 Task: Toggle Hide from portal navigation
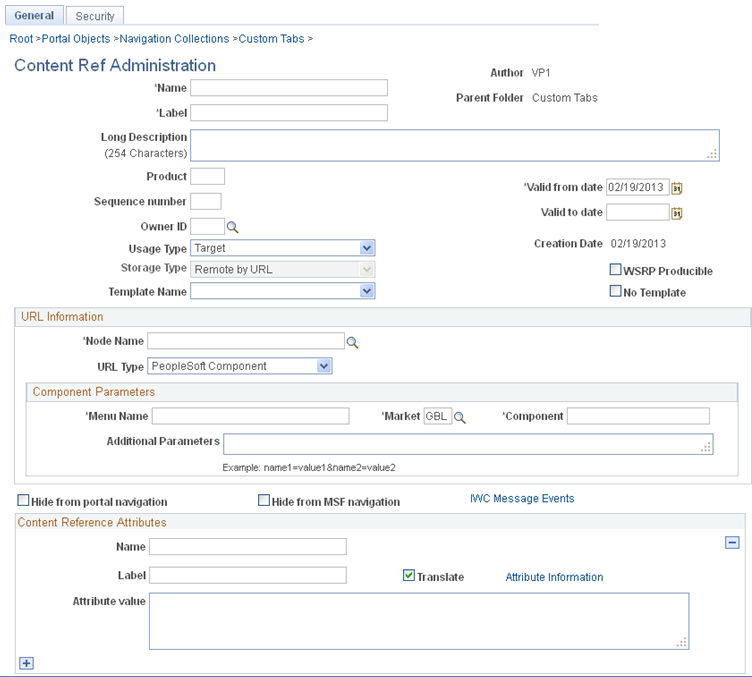(23, 501)
